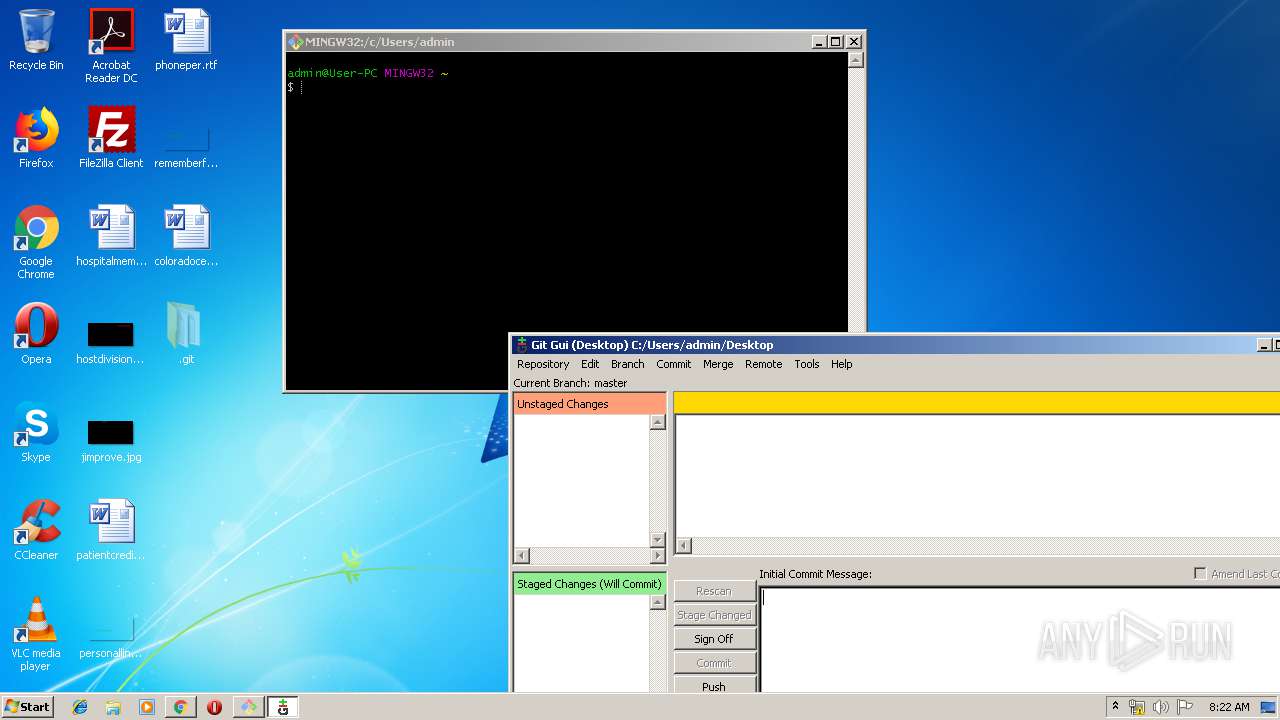Click in the commit message field
Screen dimensions: 1280x720
pyautogui.click(x=1019, y=640)
